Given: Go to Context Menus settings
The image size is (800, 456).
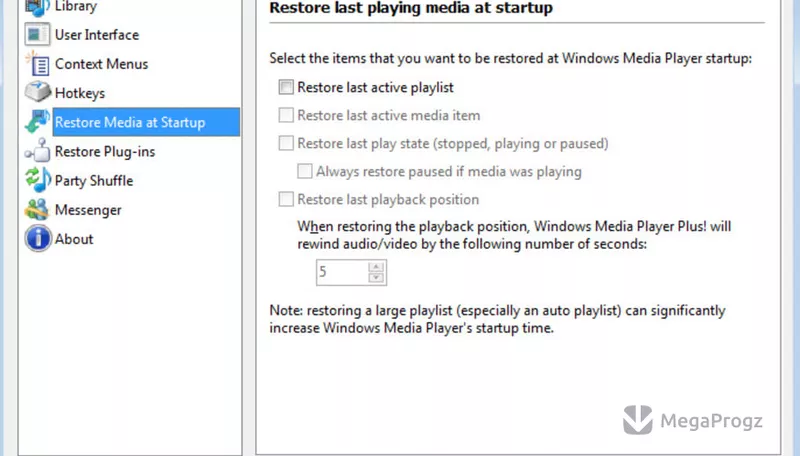Looking at the screenshot, I should 102,64.
